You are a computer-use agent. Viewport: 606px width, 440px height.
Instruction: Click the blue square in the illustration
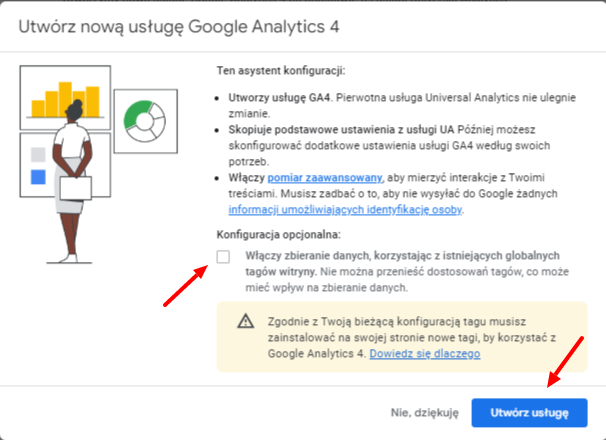(x=38, y=177)
